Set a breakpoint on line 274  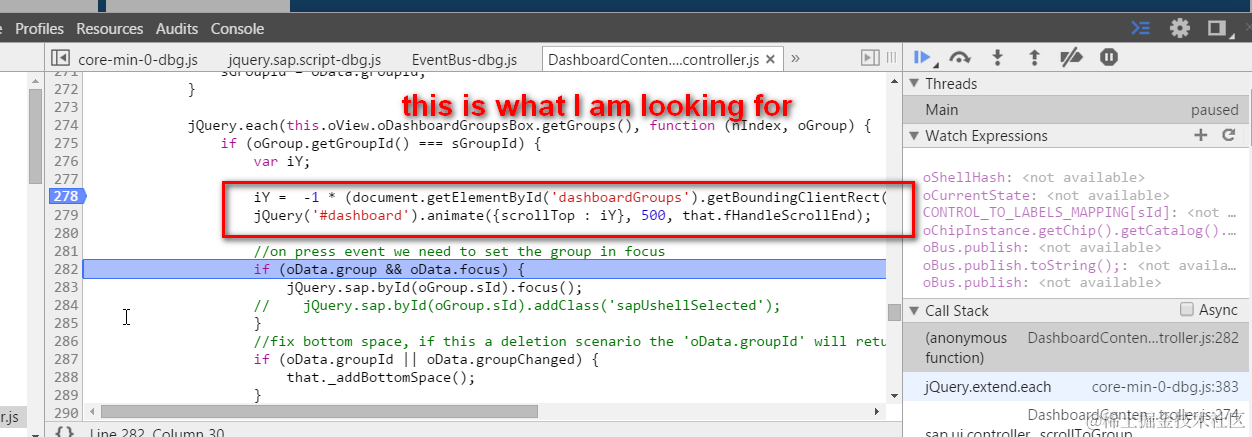pyautogui.click(x=66, y=125)
